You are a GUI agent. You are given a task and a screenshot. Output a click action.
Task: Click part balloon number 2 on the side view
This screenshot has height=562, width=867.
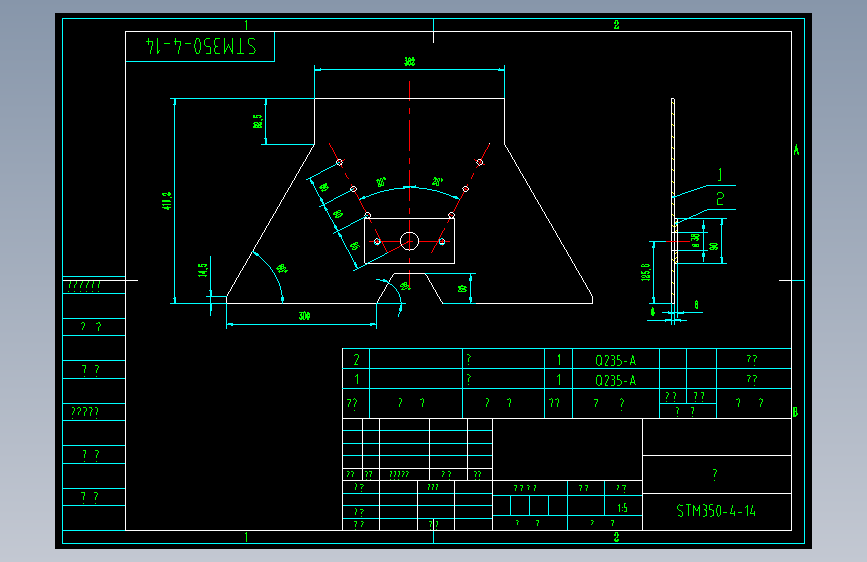tap(720, 199)
